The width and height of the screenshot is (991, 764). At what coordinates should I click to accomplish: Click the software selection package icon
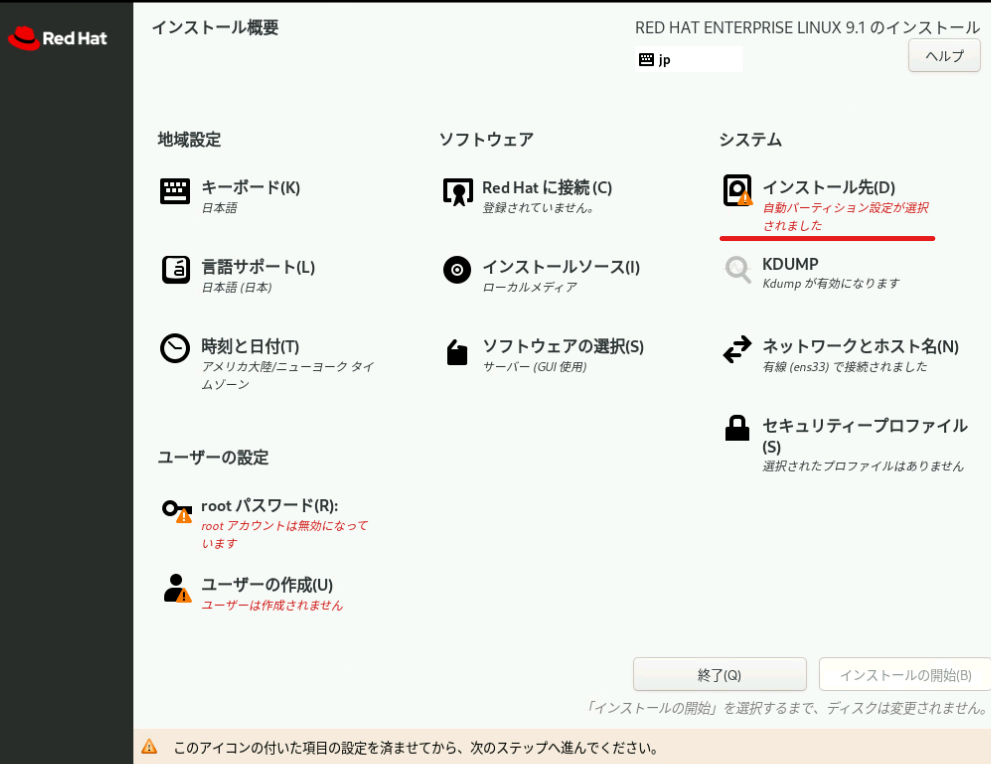pyautogui.click(x=457, y=352)
